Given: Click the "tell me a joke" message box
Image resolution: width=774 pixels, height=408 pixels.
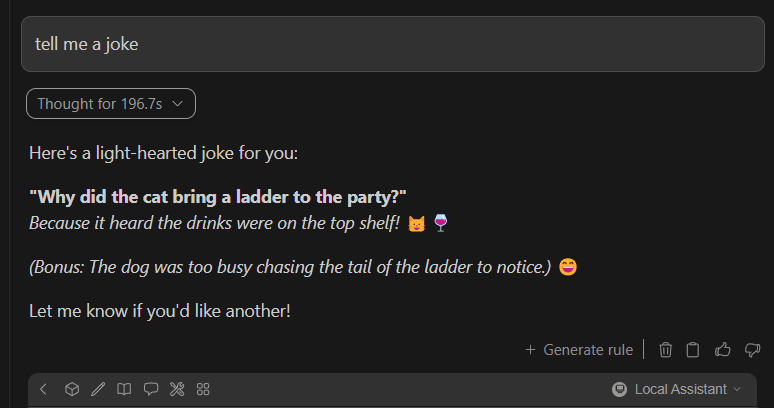Looking at the screenshot, I should (393, 44).
